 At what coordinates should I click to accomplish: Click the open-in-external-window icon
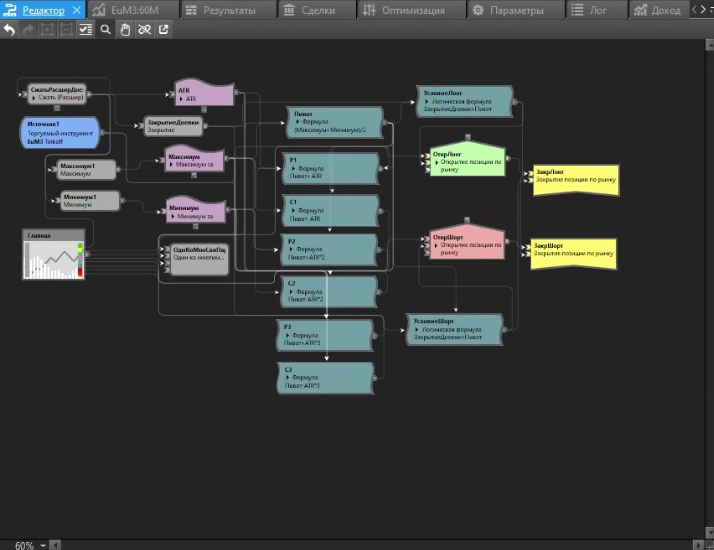coord(163,29)
